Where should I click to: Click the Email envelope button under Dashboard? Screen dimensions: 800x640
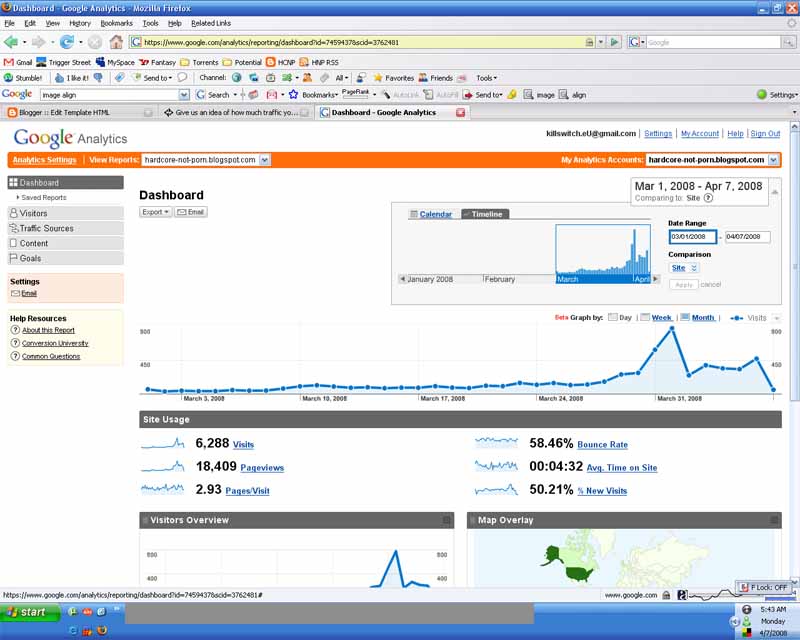pyautogui.click(x=191, y=212)
